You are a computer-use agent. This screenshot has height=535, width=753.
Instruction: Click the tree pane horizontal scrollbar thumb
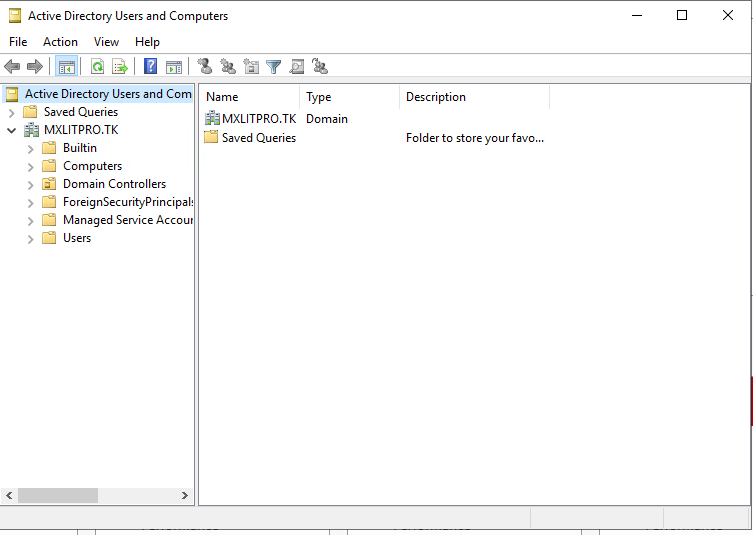tap(58, 495)
